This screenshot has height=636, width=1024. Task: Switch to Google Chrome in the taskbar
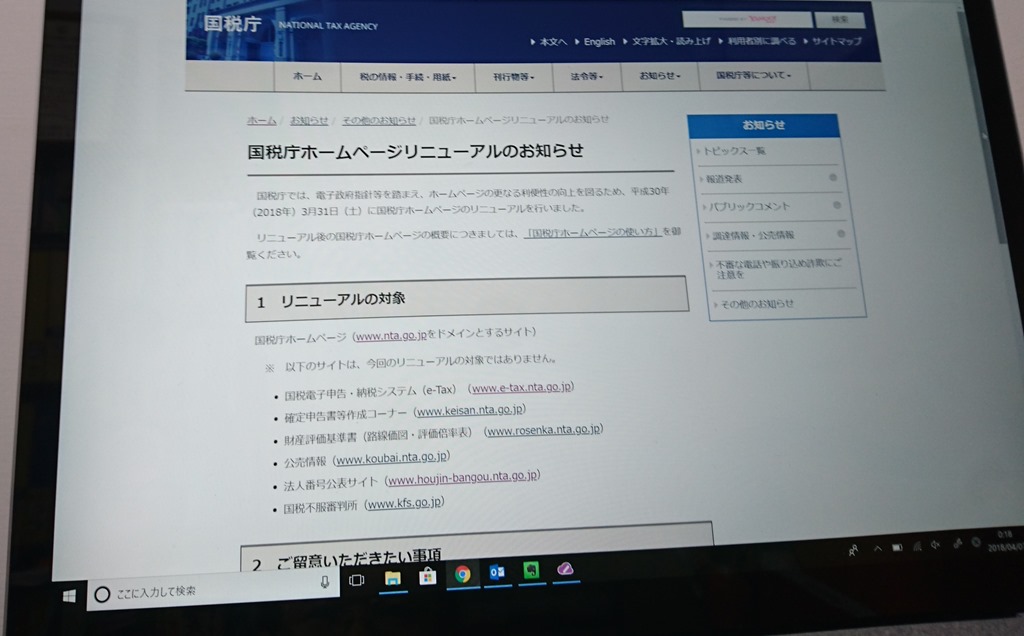pyautogui.click(x=462, y=574)
